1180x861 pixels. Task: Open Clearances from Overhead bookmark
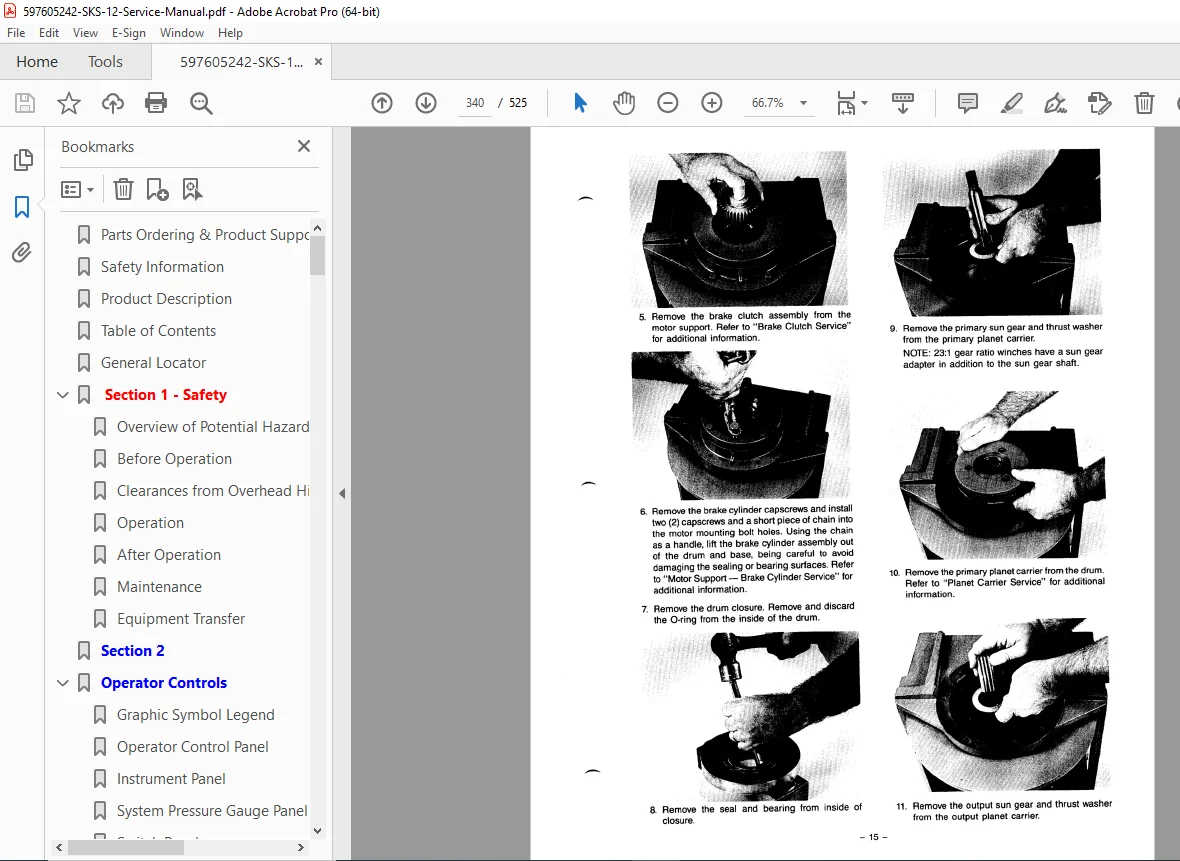(x=213, y=491)
